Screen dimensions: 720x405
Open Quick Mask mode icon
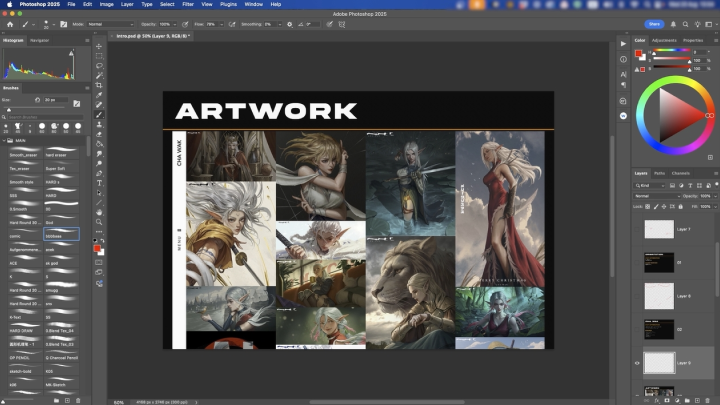(x=99, y=262)
